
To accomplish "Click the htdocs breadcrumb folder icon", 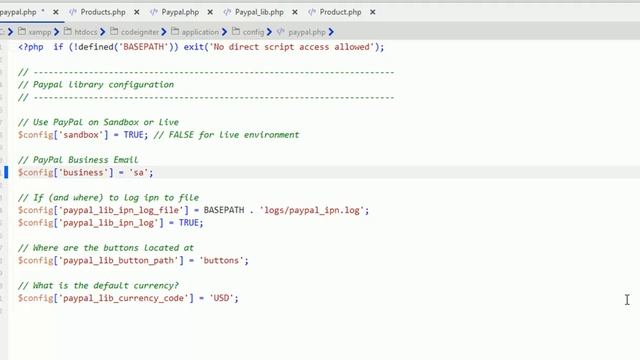I will (68, 31).
